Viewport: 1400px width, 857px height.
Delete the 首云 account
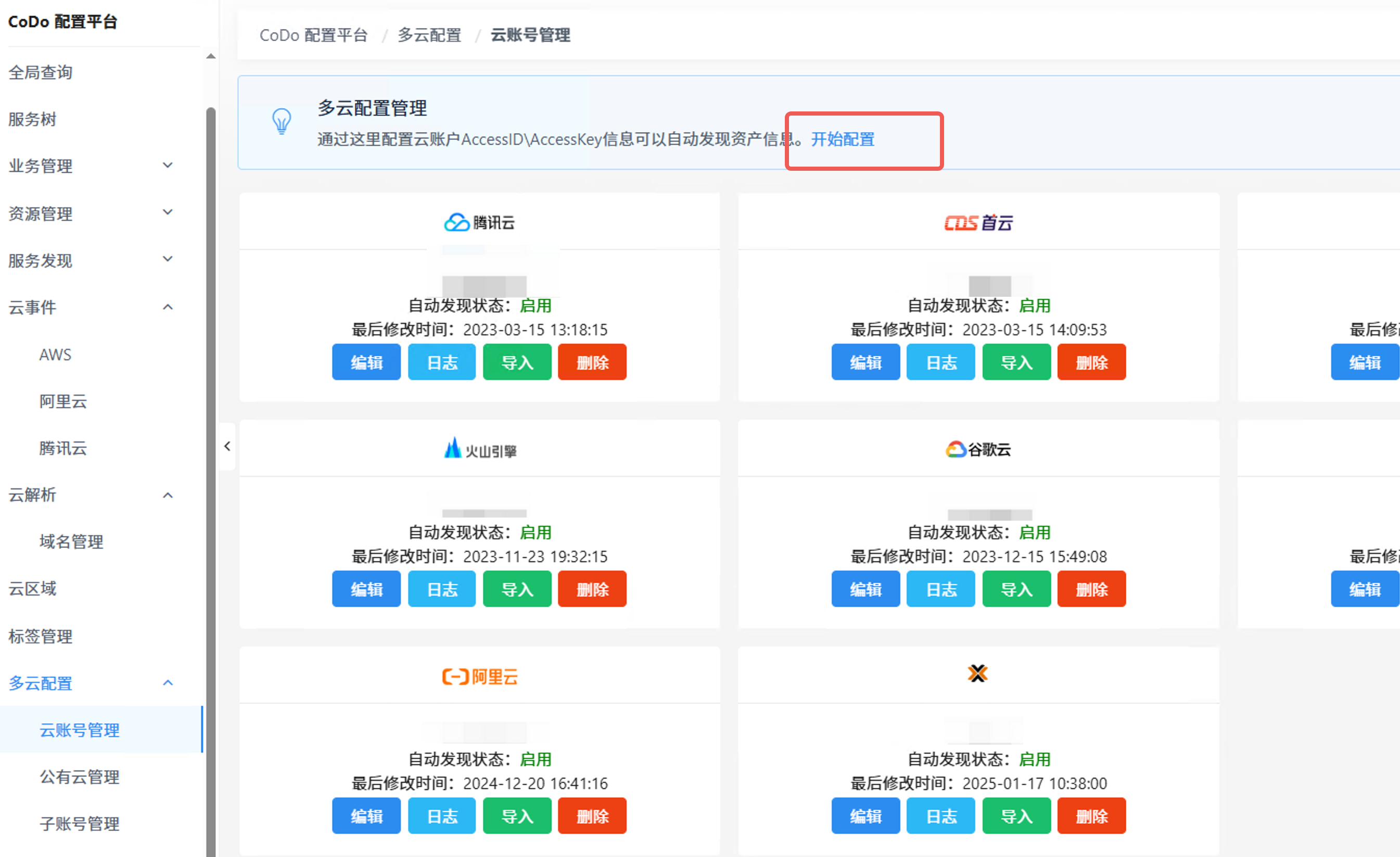1091,362
